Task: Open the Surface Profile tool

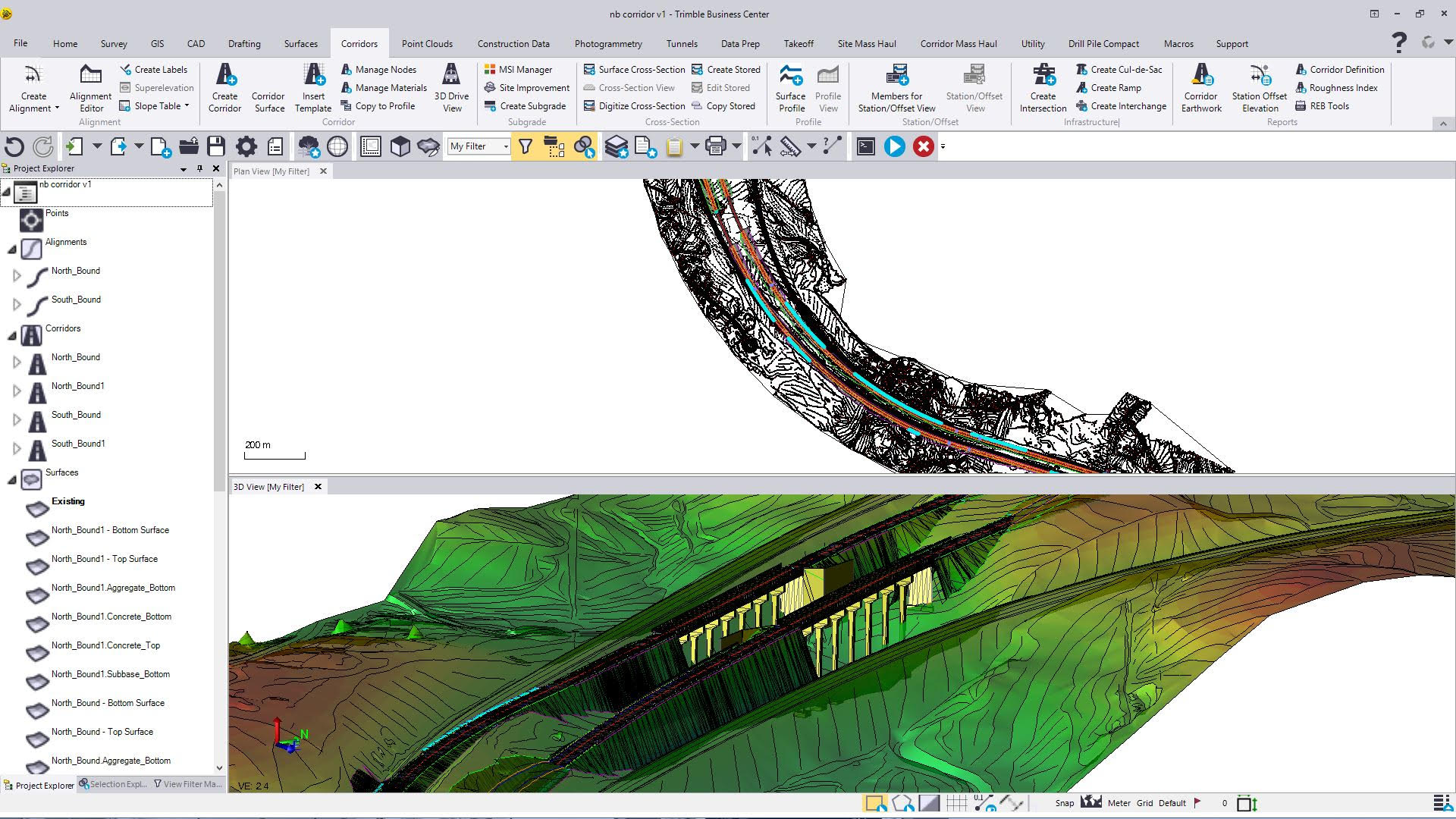Action: [x=791, y=88]
